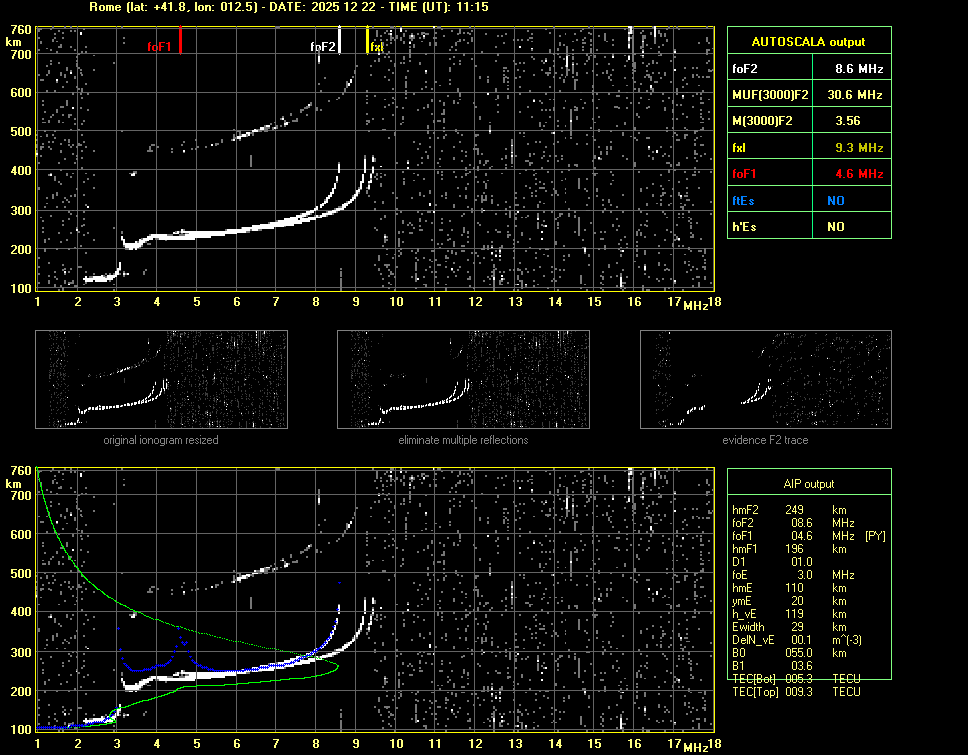This screenshot has height=755, width=968.
Task: Click the blue ftEs NO value
Action: (x=835, y=200)
